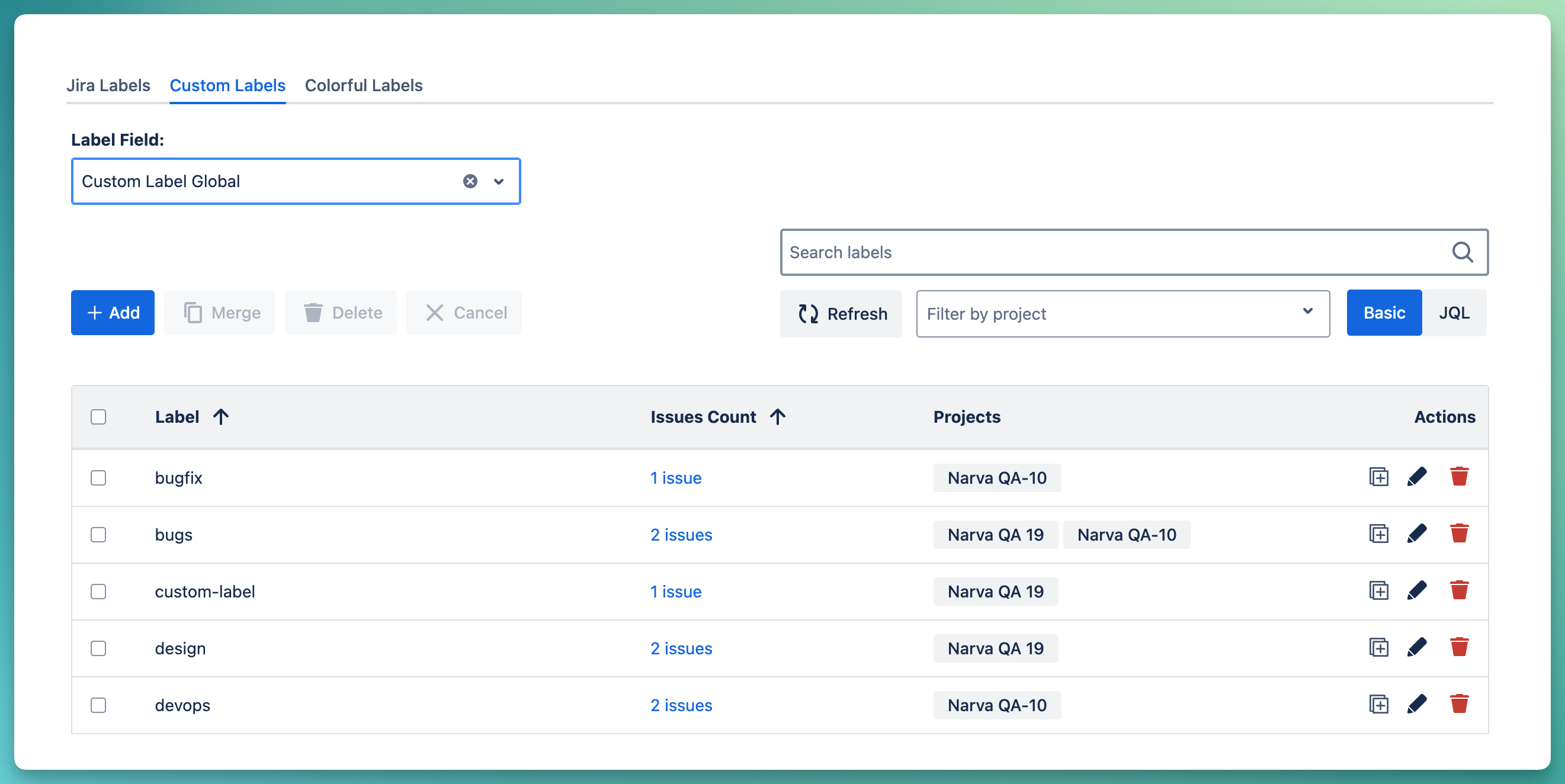Focus the Search labels input field
Image resolution: width=1565 pixels, height=784 pixels.
click(1112, 252)
